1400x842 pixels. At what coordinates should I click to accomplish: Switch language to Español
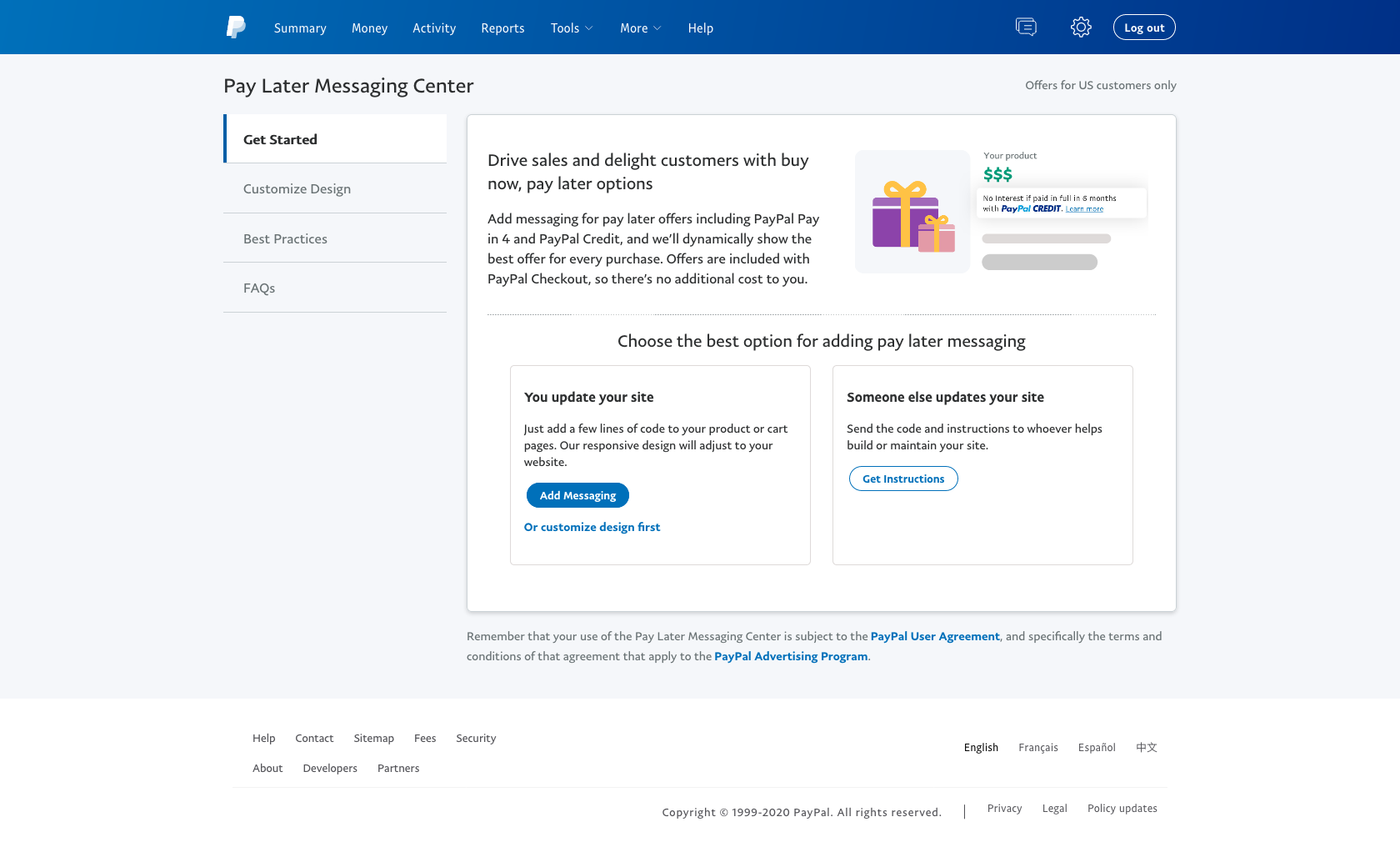point(1097,748)
